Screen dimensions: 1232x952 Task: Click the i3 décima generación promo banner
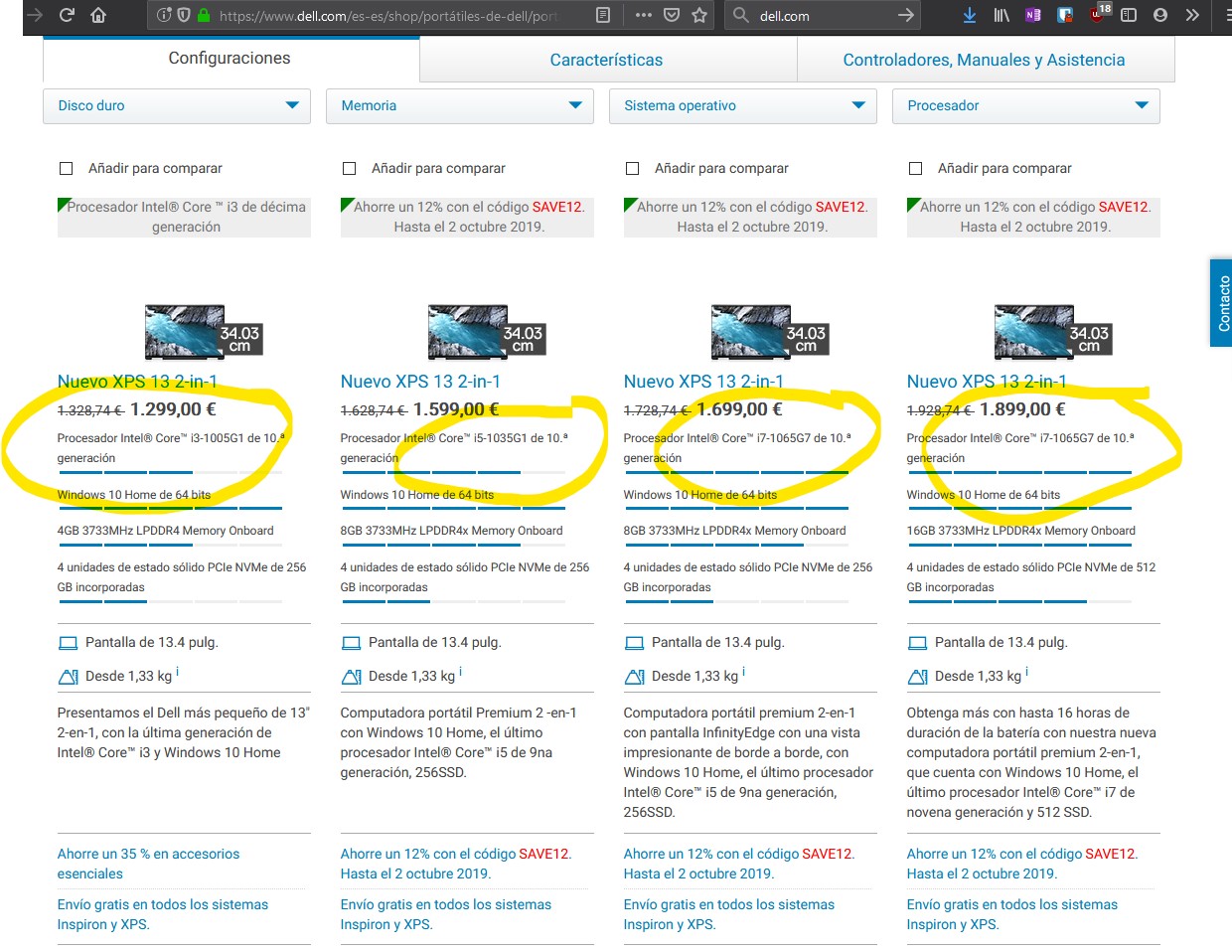point(185,217)
